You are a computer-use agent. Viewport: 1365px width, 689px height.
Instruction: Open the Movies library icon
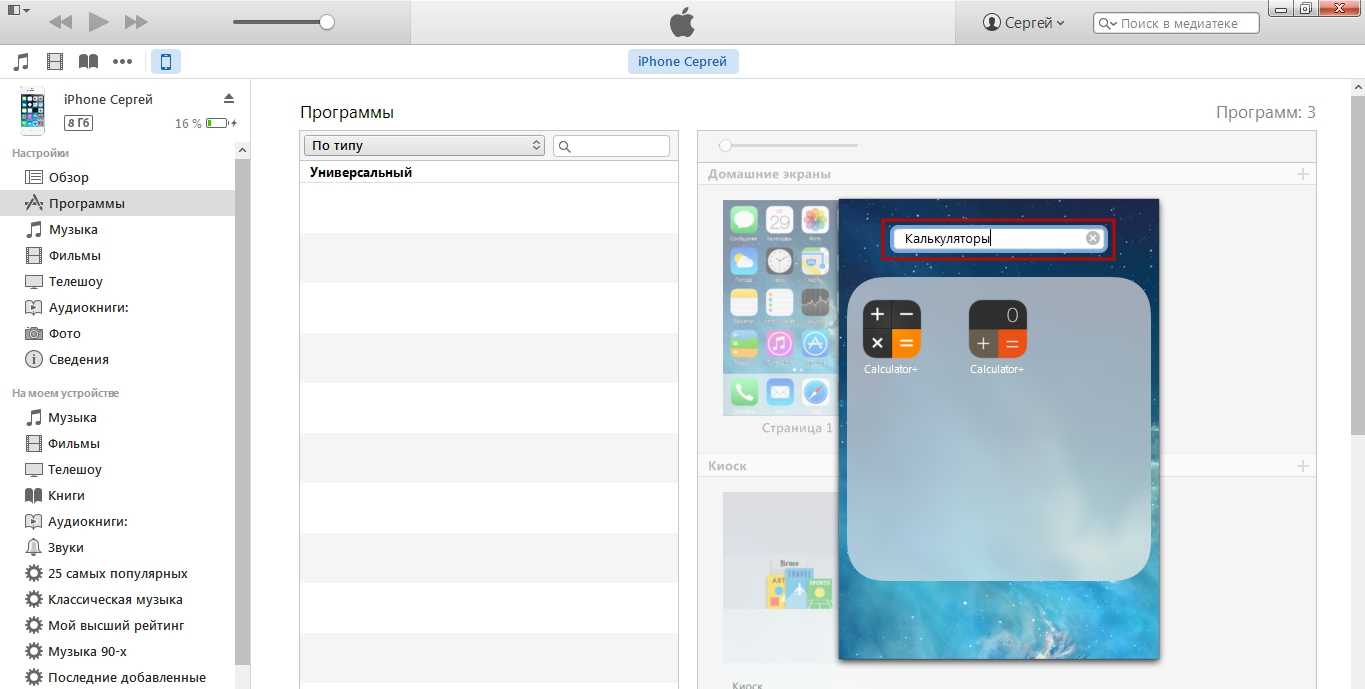coord(55,62)
